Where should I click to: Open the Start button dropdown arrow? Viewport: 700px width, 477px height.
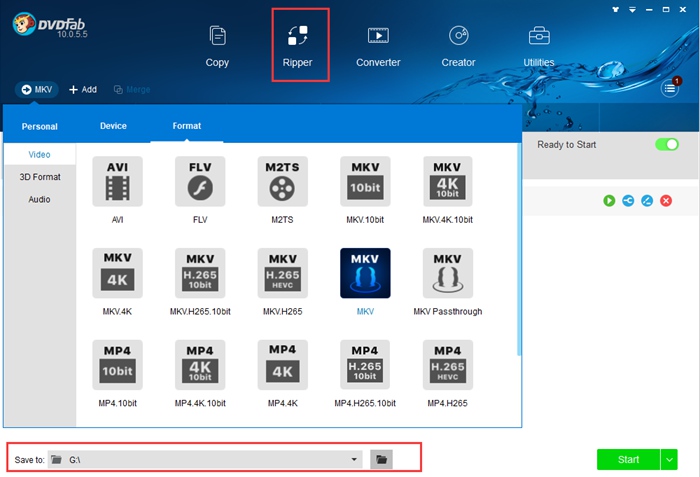[669, 459]
